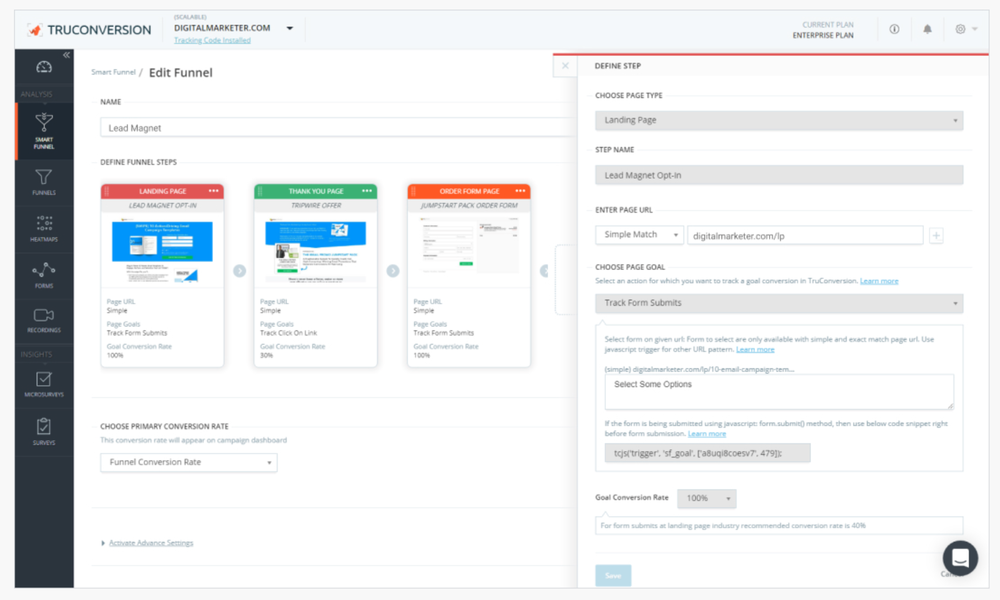Expand Activate Advance Settings
1000x600 pixels.
[x=151, y=543]
